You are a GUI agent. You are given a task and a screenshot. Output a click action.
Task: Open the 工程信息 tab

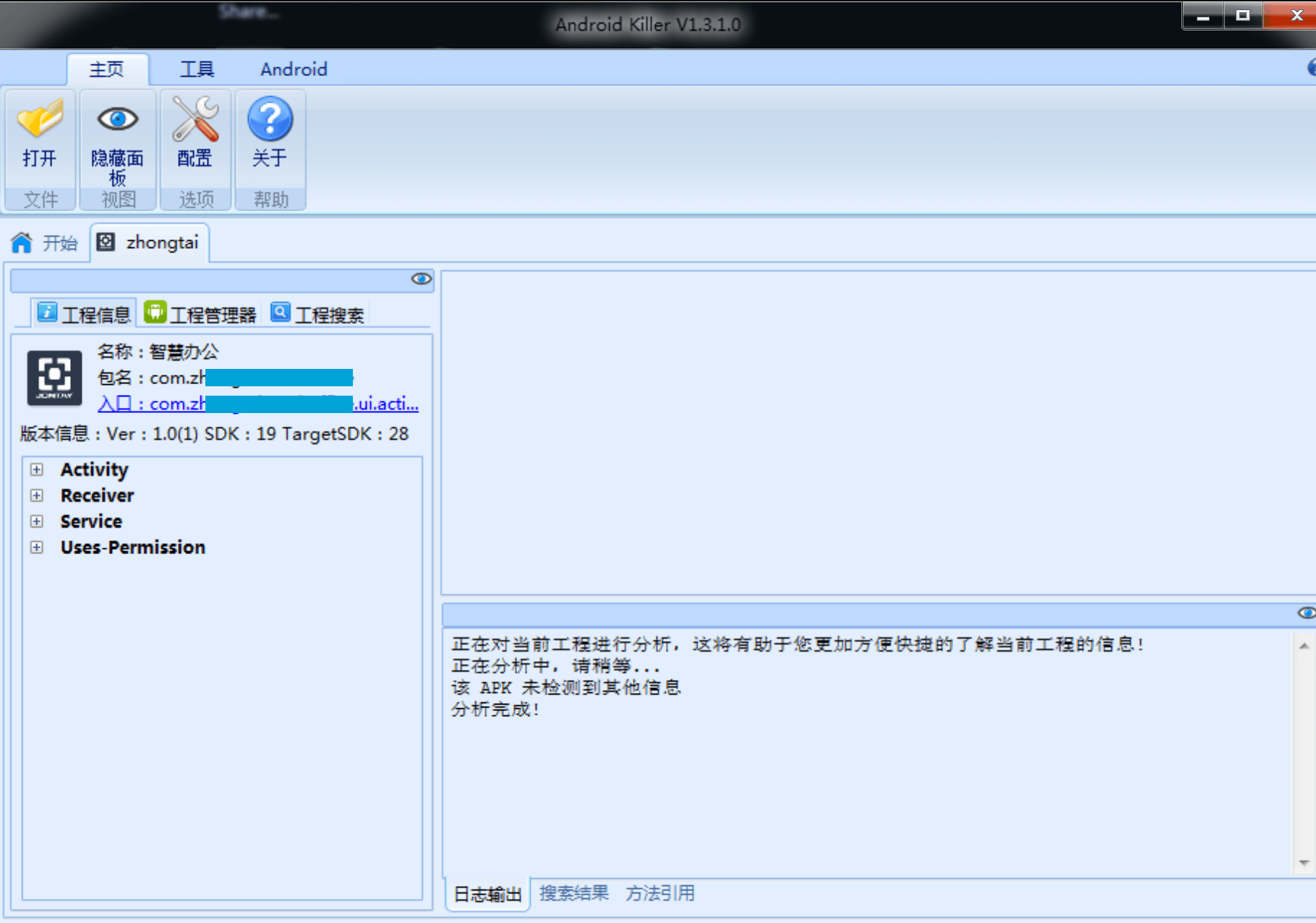(x=85, y=314)
